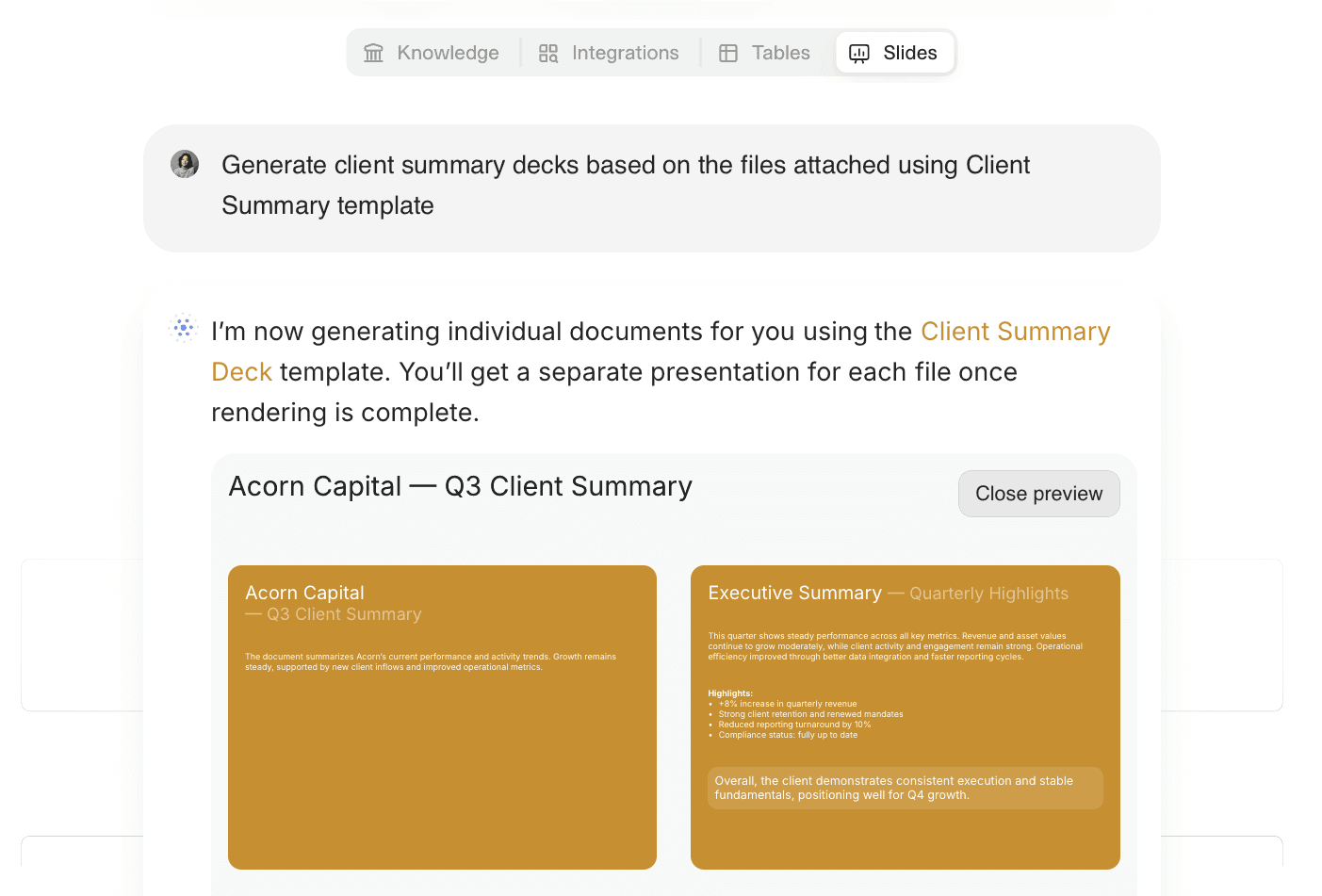Open the Tables tab
The height and width of the screenshot is (896, 1322).
point(765,53)
